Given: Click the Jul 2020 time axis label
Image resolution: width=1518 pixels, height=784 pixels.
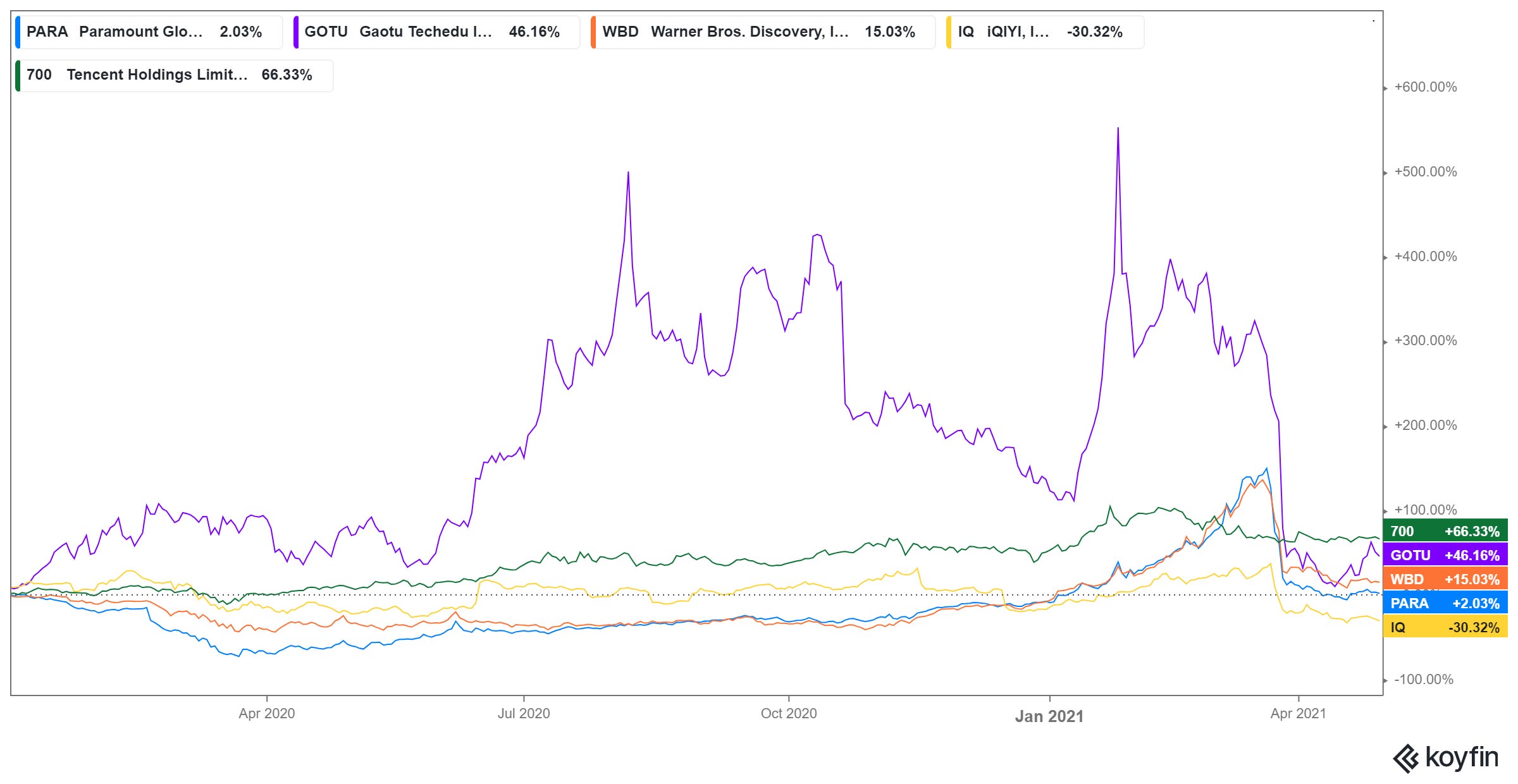Looking at the screenshot, I should (x=524, y=714).
